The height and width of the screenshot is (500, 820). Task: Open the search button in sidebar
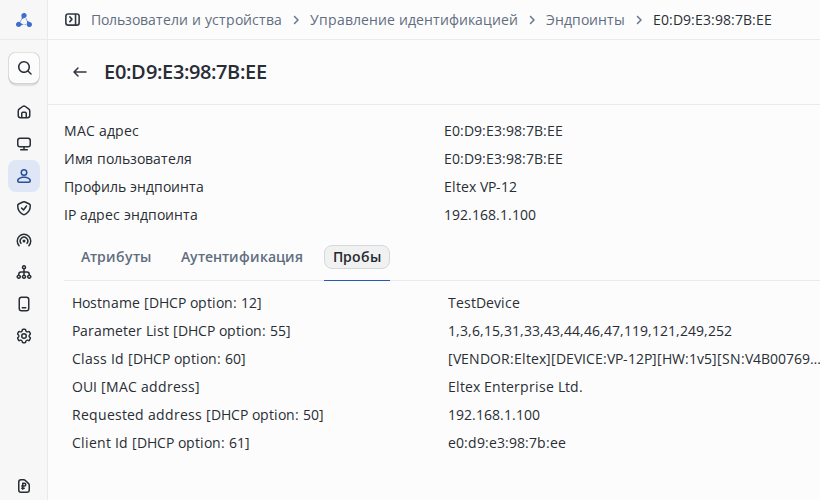click(x=24, y=68)
